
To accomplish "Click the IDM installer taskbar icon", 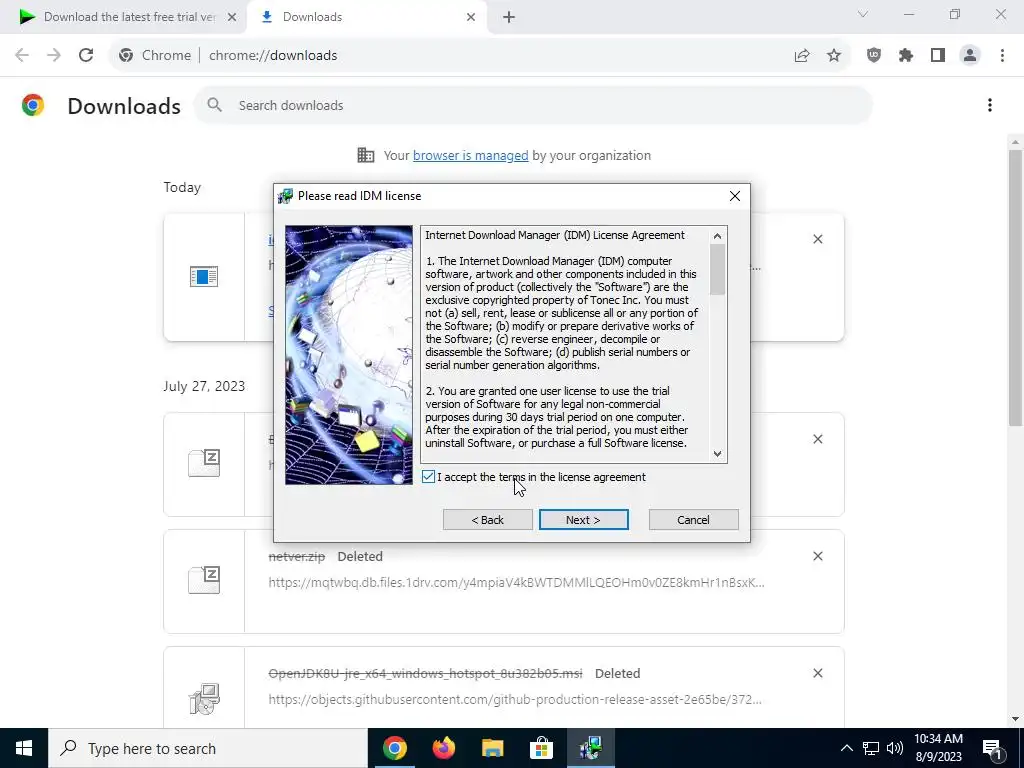I will pyautogui.click(x=590, y=748).
